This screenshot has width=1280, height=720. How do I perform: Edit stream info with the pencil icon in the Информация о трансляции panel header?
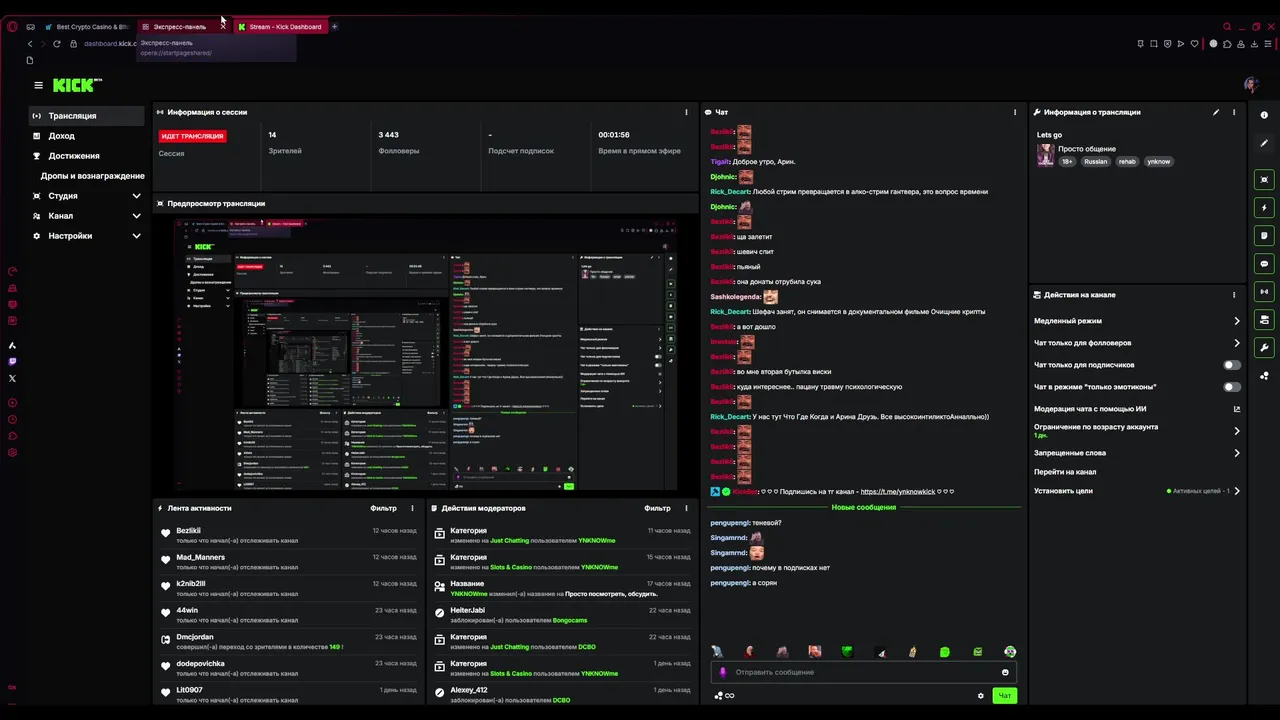click(x=1216, y=112)
